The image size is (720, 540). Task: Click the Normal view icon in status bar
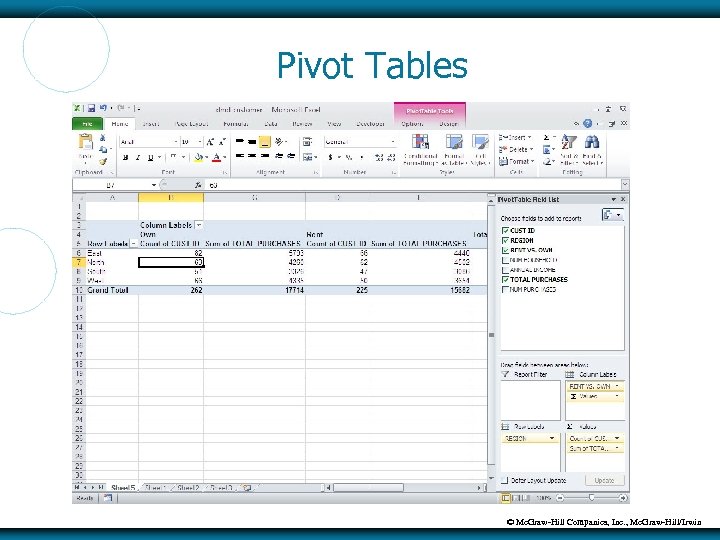pyautogui.click(x=505, y=498)
